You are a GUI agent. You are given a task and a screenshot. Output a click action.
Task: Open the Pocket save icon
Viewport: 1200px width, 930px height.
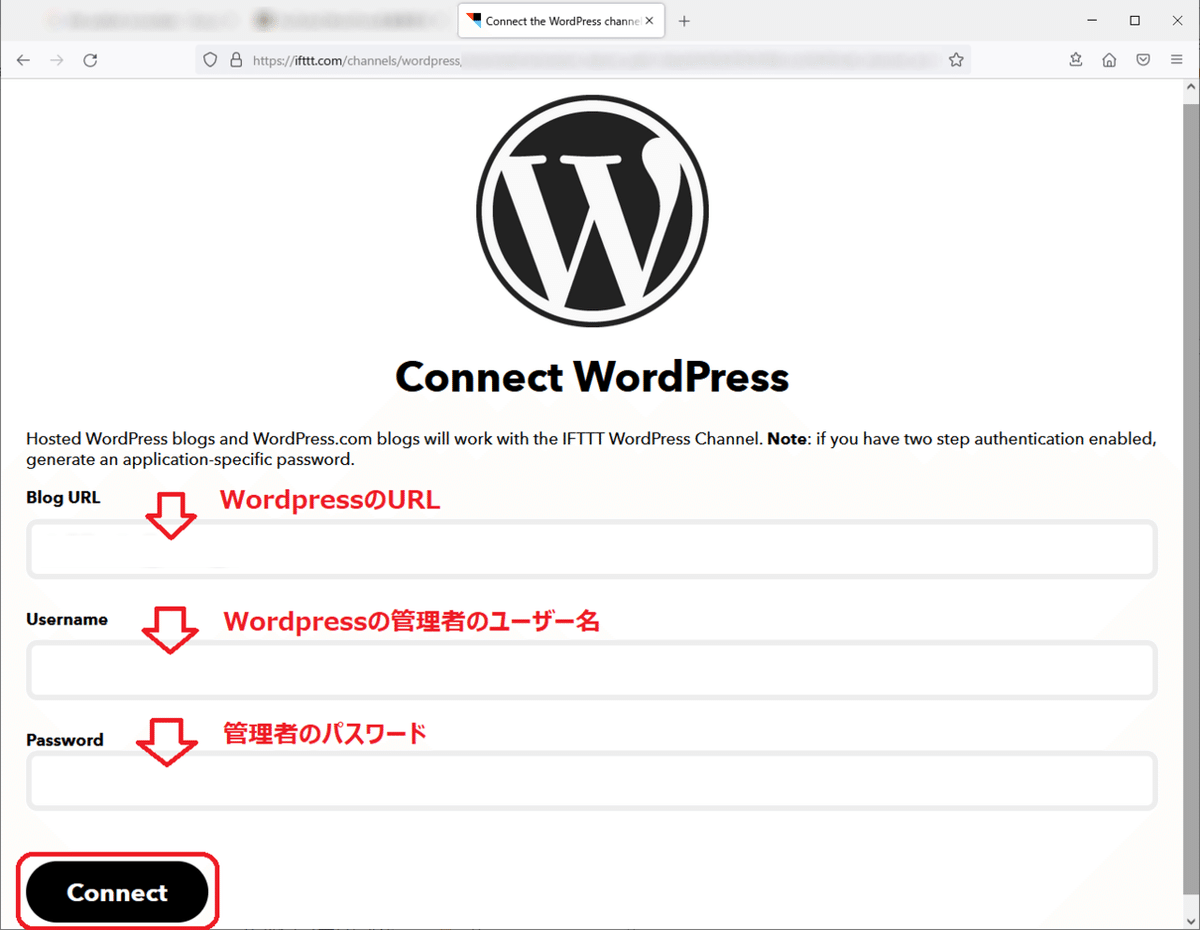(x=1143, y=60)
